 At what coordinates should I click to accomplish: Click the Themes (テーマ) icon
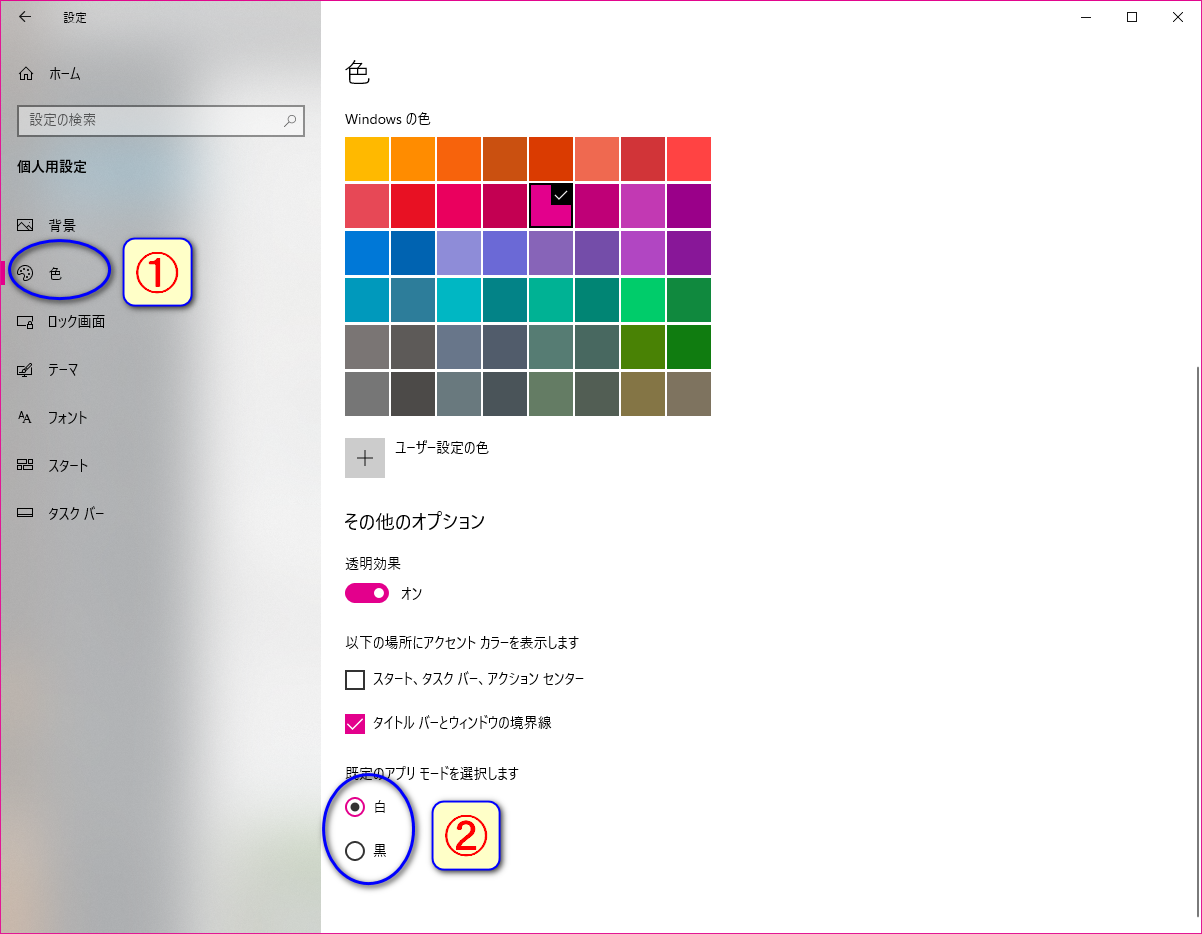(x=26, y=370)
